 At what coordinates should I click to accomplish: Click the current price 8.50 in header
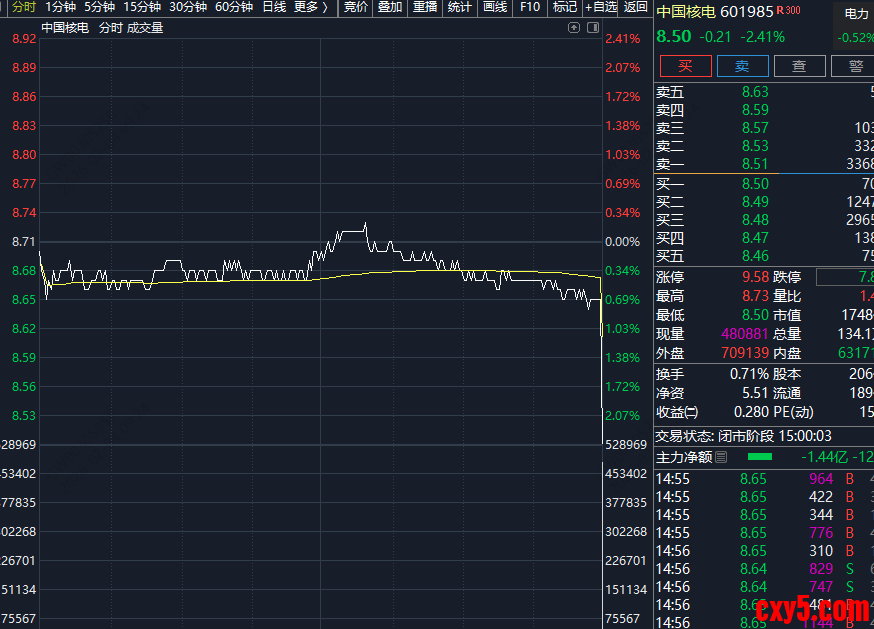point(673,37)
